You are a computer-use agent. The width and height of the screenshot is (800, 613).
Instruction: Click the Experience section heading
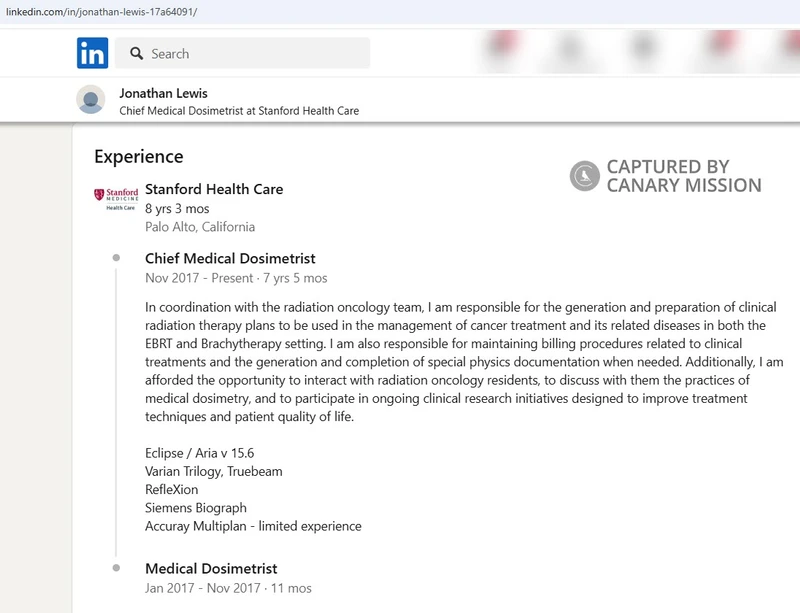(139, 156)
